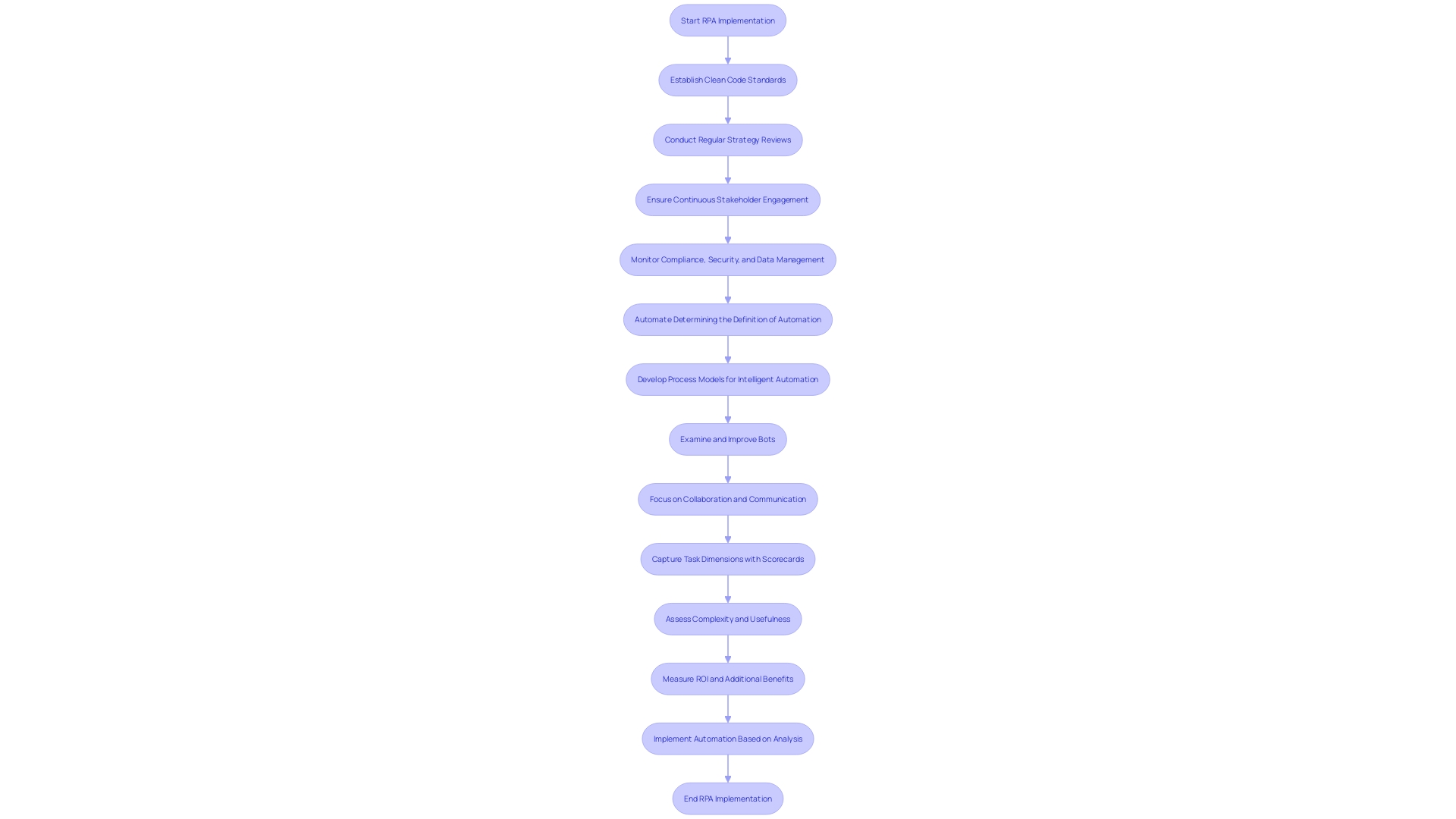
Task: Expand the Ensure Continuous Stakeholder Engagement step
Action: pos(727,199)
